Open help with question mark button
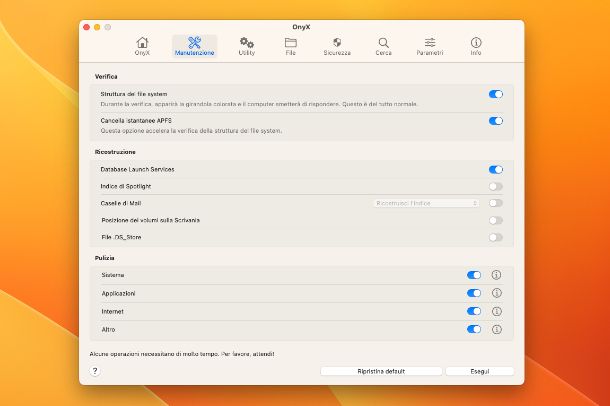This screenshot has height=406, width=610. tap(95, 371)
